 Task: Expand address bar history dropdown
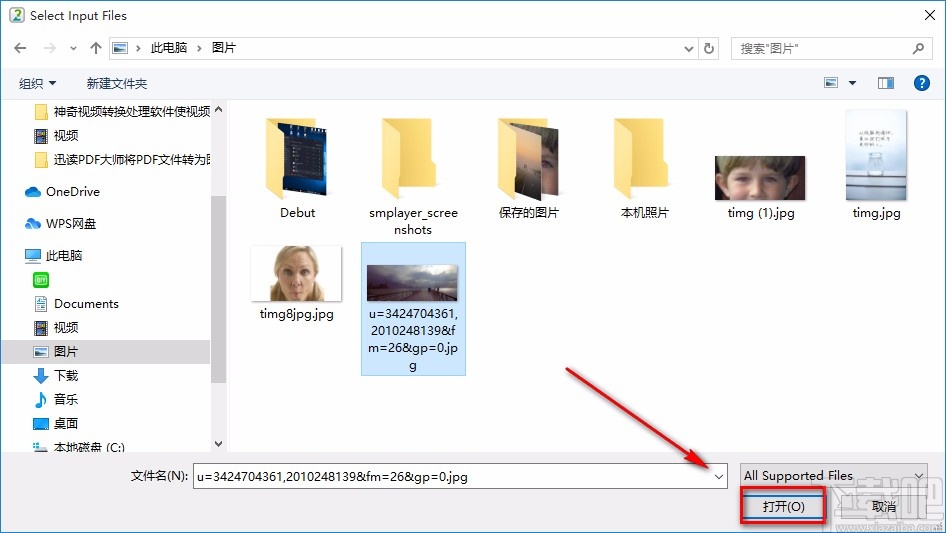click(x=688, y=48)
